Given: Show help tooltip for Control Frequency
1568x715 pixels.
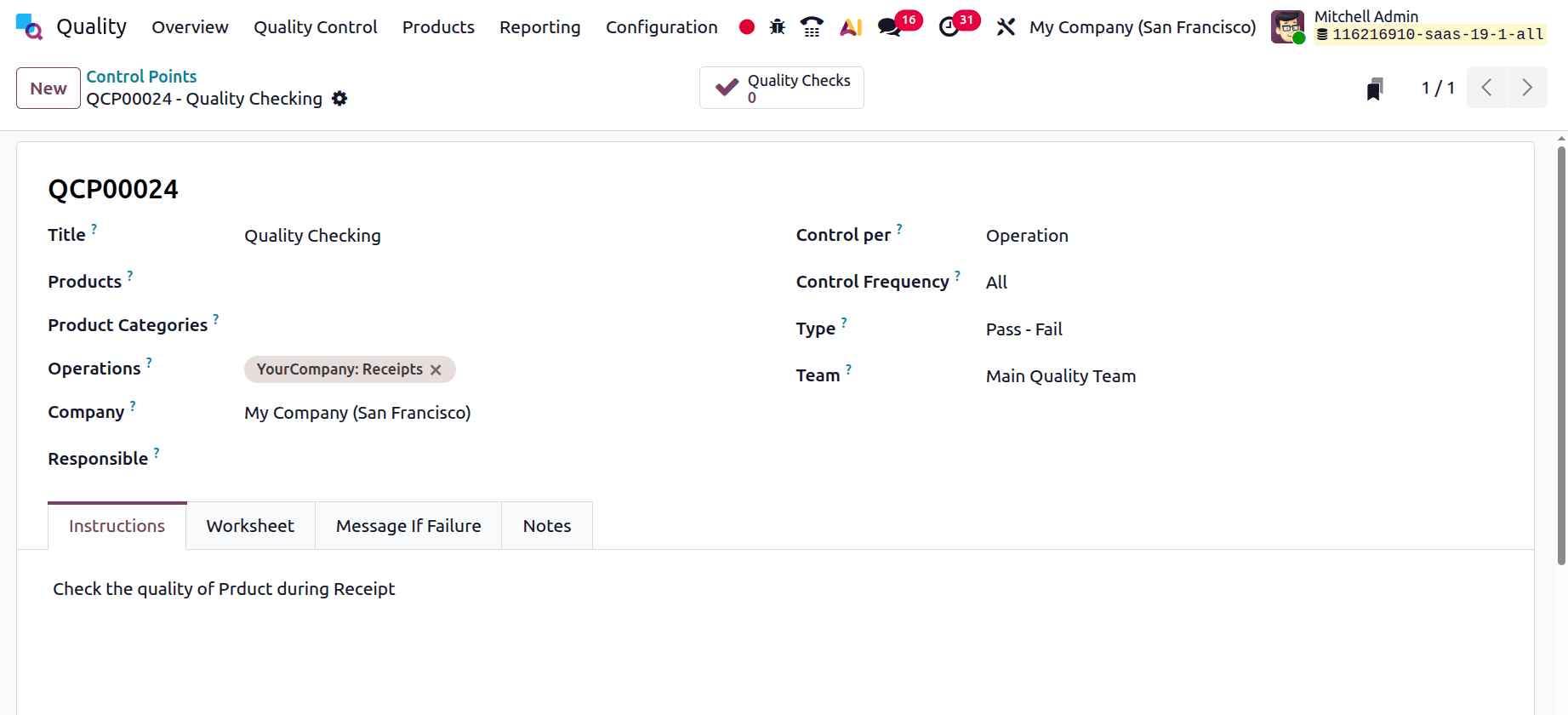Looking at the screenshot, I should click(x=957, y=275).
